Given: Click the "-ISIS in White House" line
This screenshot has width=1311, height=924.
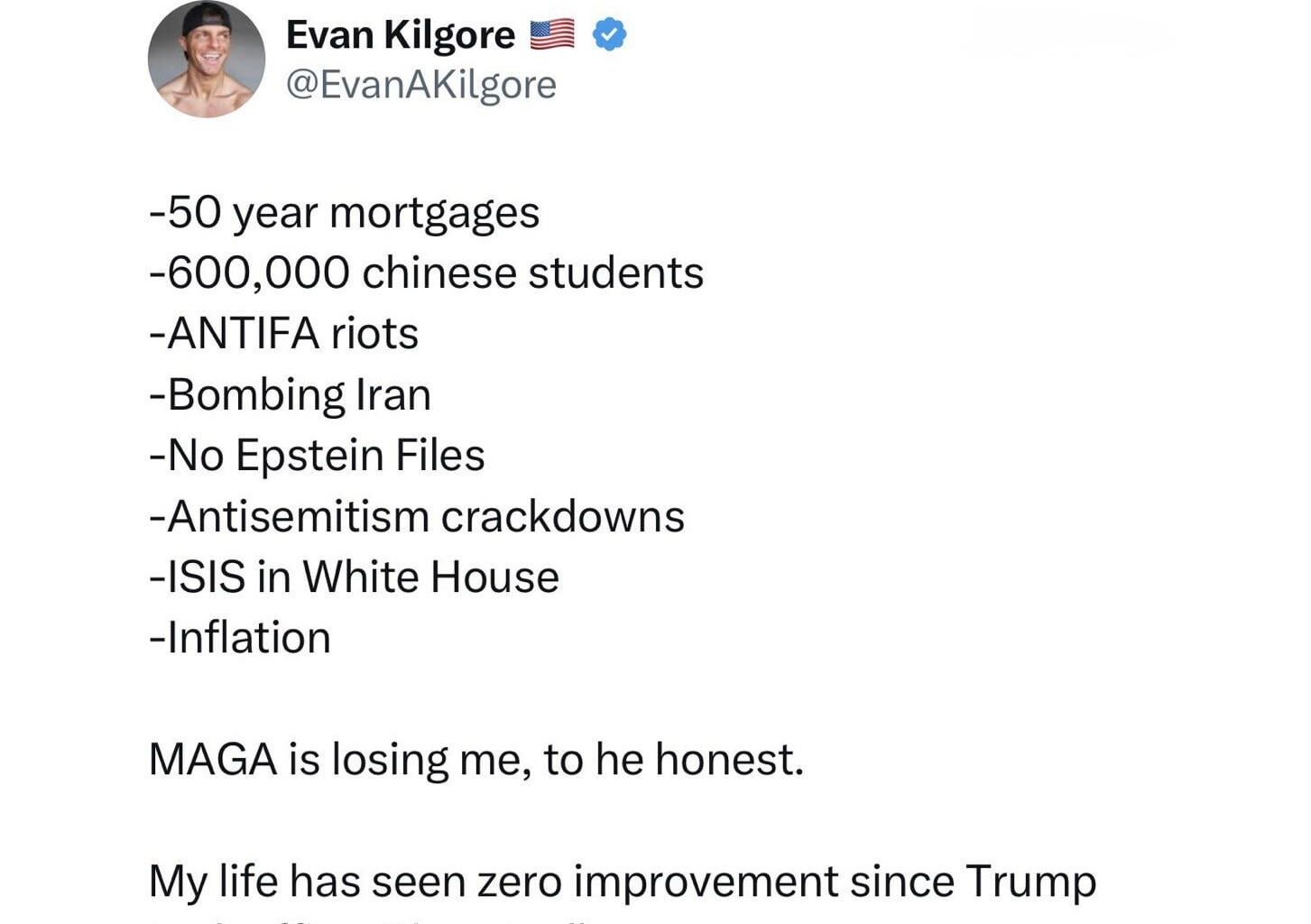Looking at the screenshot, I should (x=354, y=577).
